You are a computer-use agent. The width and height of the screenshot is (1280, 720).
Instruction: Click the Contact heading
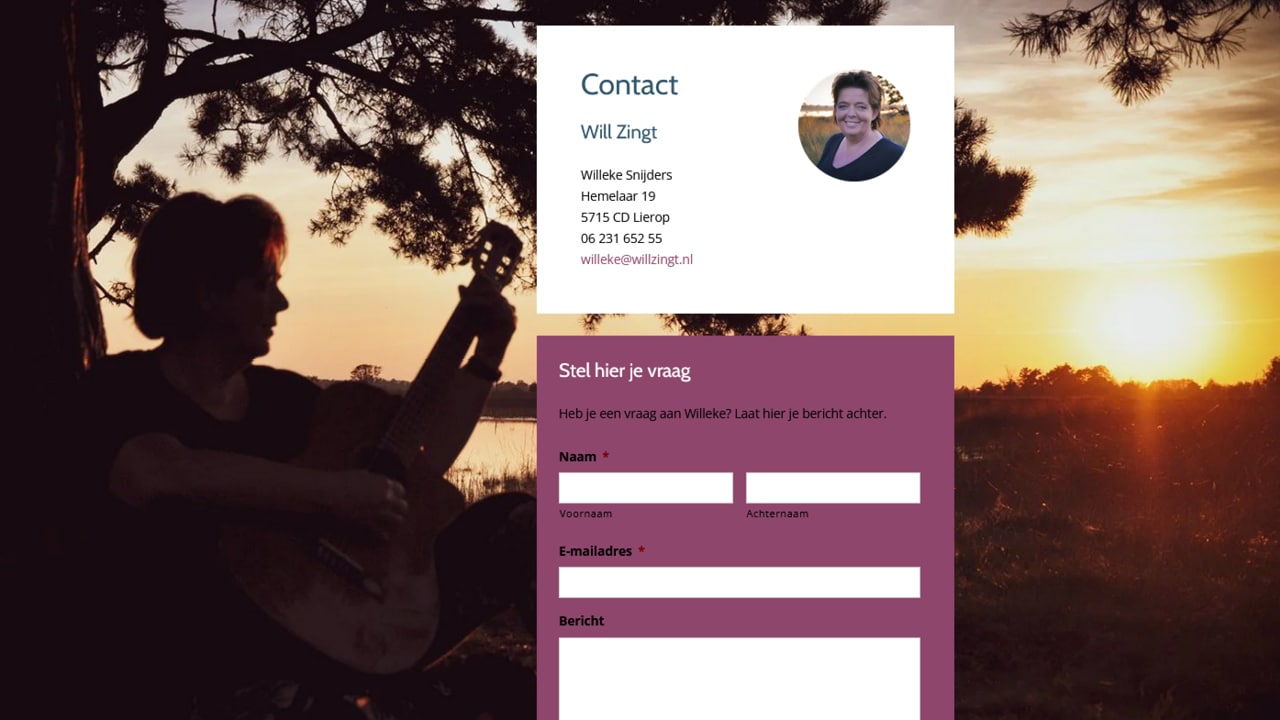[x=629, y=85]
